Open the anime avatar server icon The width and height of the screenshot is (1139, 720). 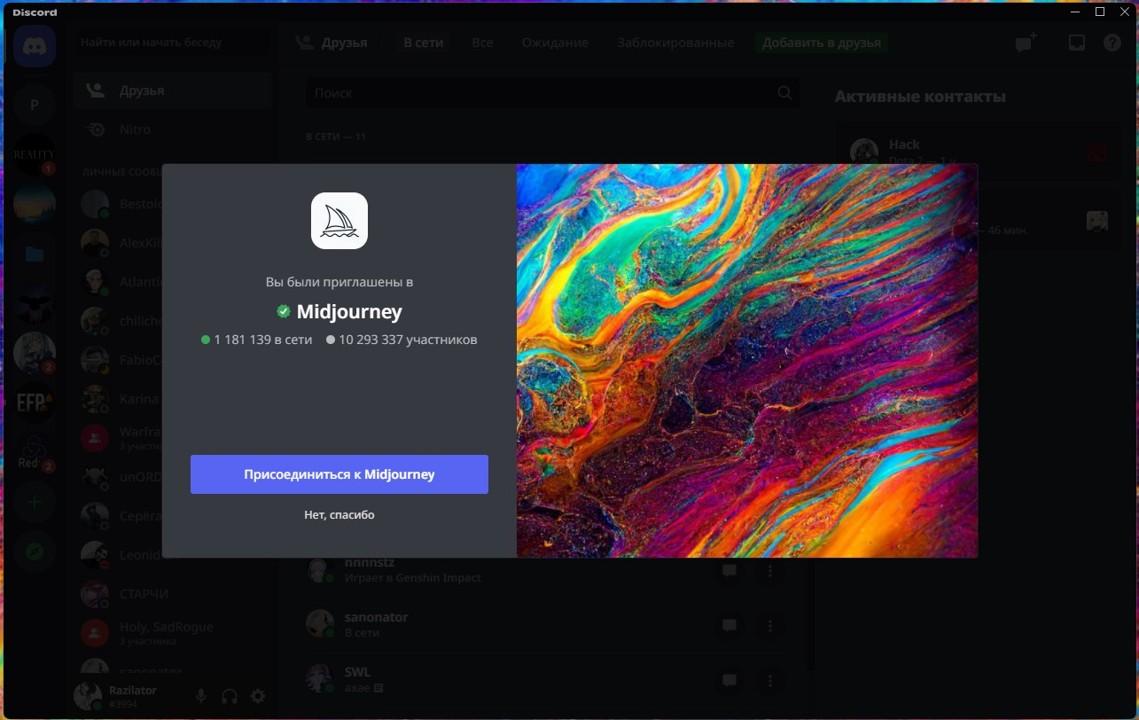point(34,353)
